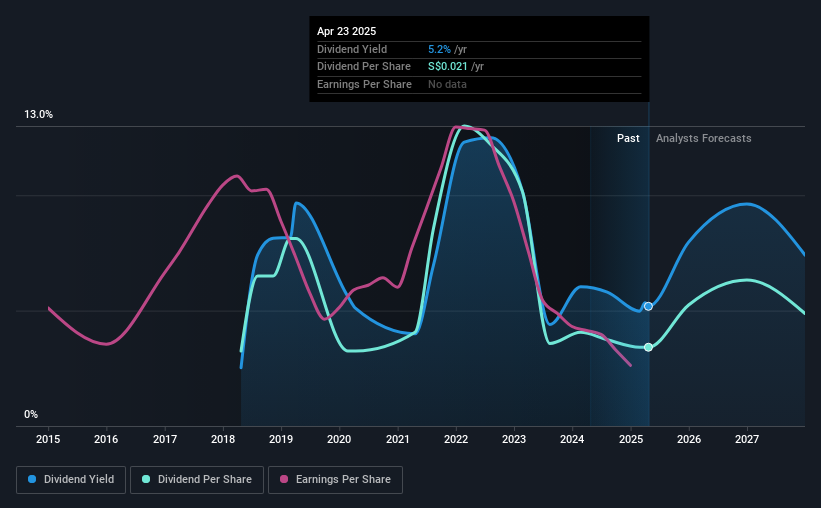
Task: Click the 2027 x-axis label
Action: click(x=747, y=439)
